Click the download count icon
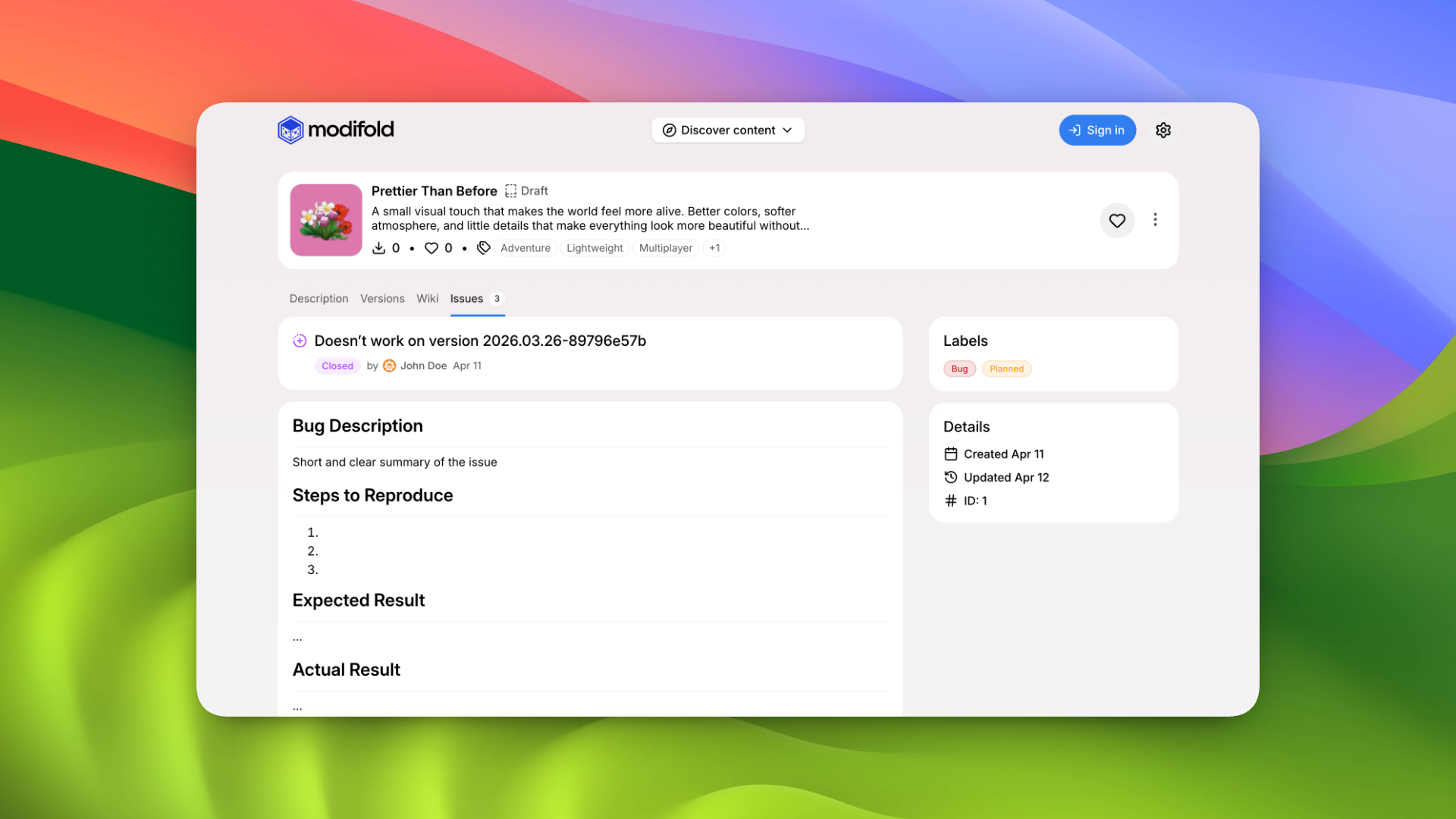Viewport: 1456px width, 819px height. click(x=378, y=248)
